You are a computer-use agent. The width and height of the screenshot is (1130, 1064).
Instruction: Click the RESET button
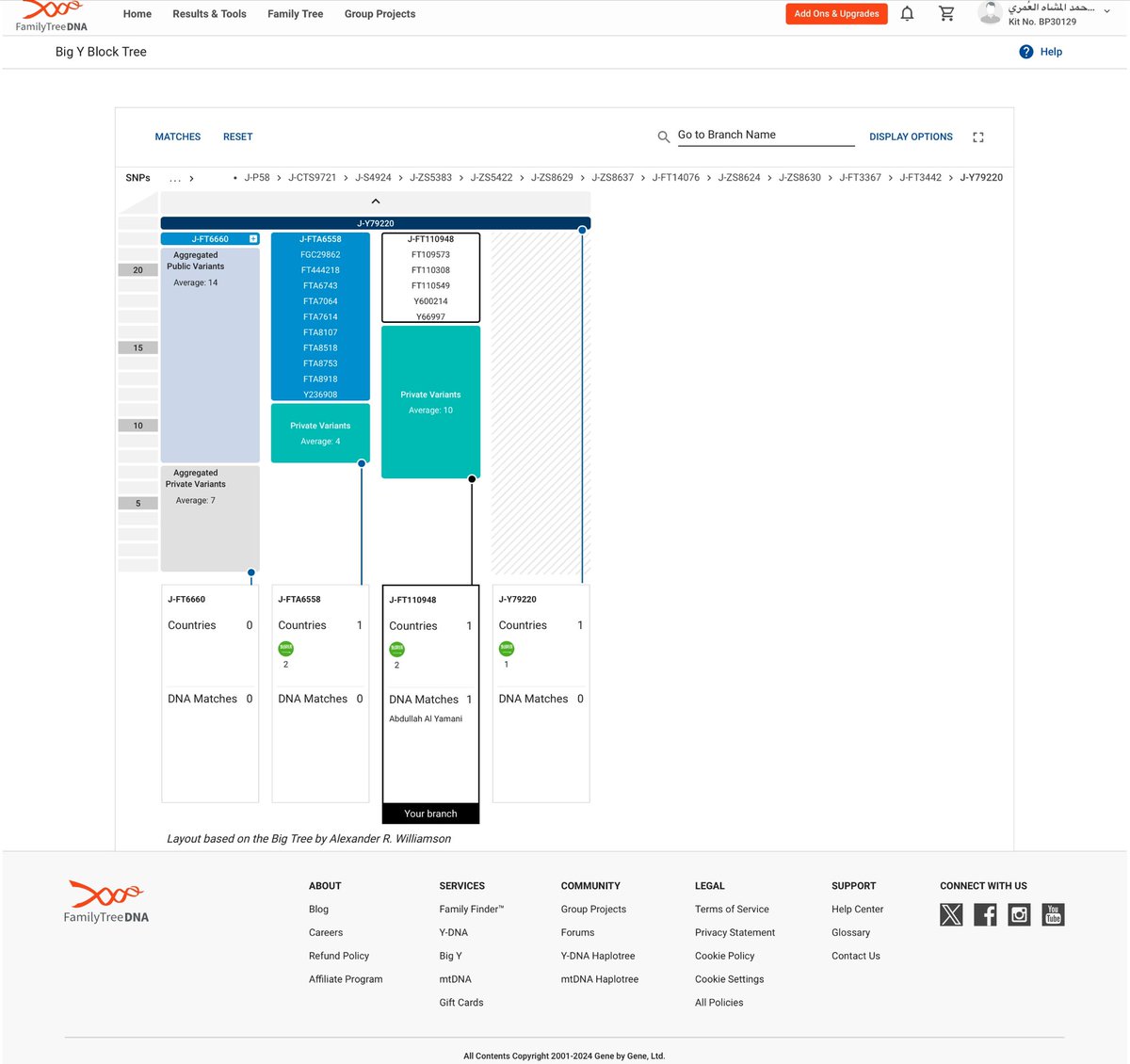point(237,137)
